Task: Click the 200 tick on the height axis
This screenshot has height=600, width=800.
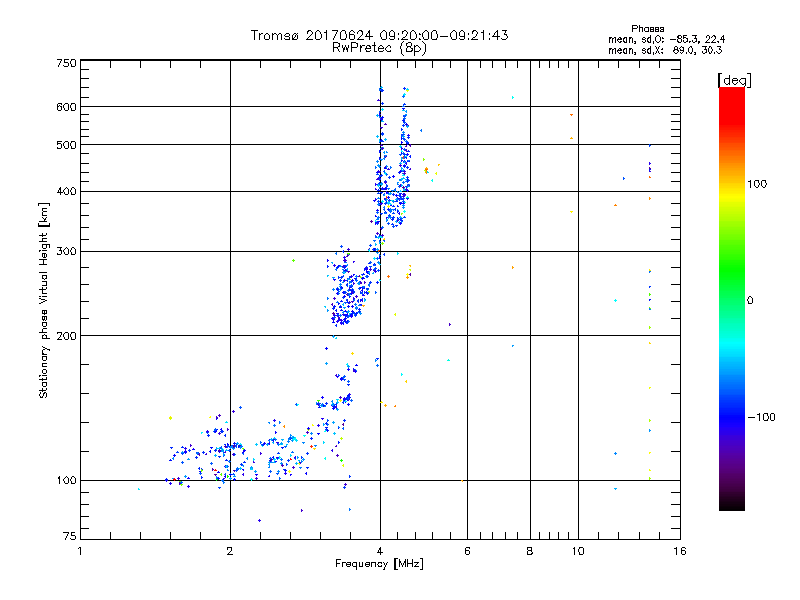Action: (66, 336)
